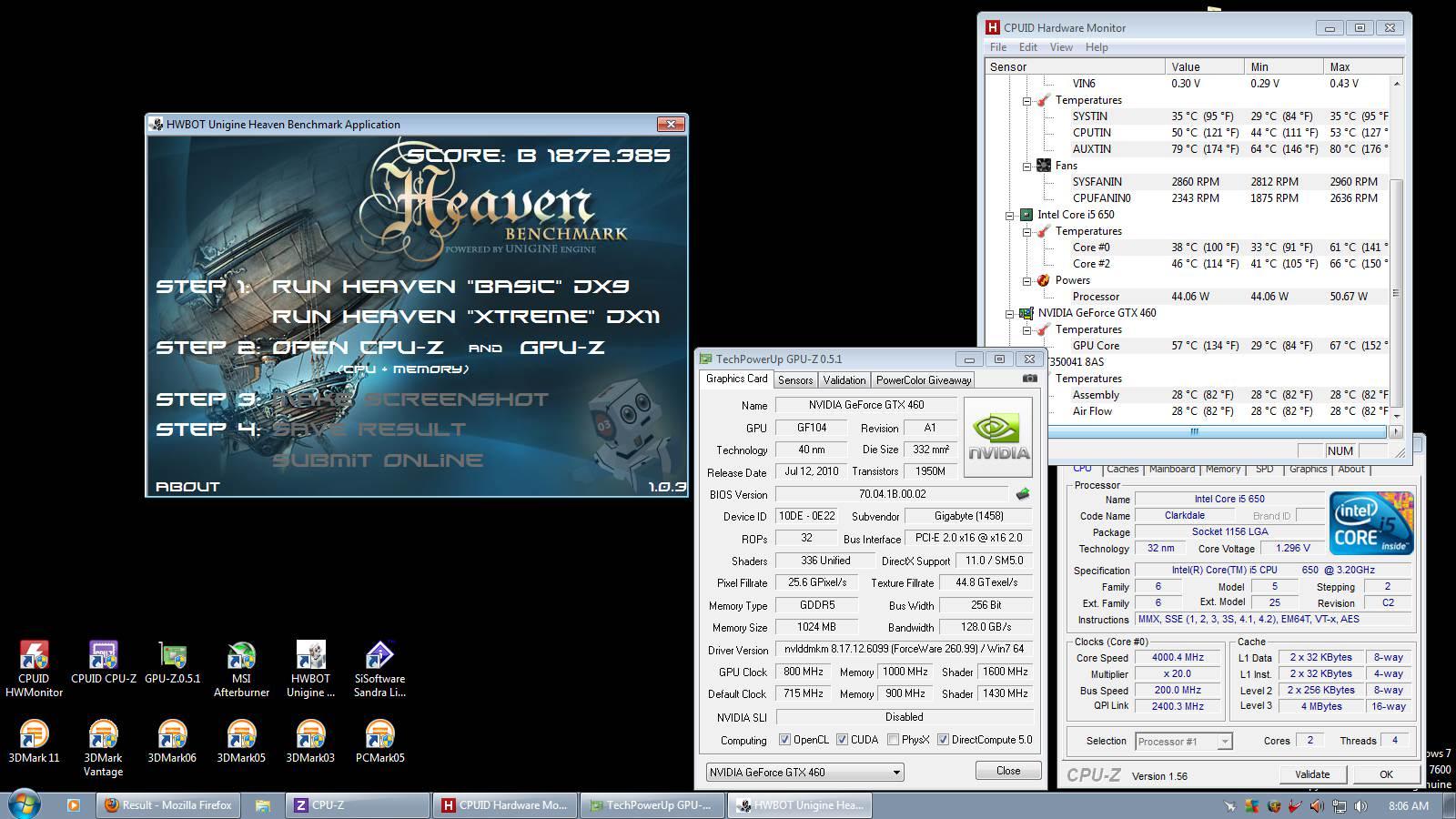Screen dimensions: 1456x819
Task: Collapse Fans node in HWMonitor
Action: (1026, 166)
